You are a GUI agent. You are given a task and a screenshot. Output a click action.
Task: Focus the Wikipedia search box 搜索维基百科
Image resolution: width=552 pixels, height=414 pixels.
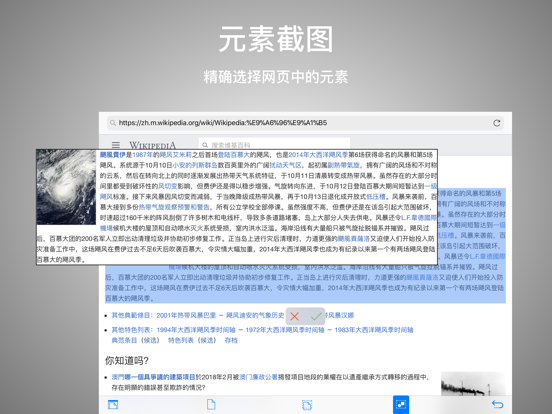click(x=274, y=144)
